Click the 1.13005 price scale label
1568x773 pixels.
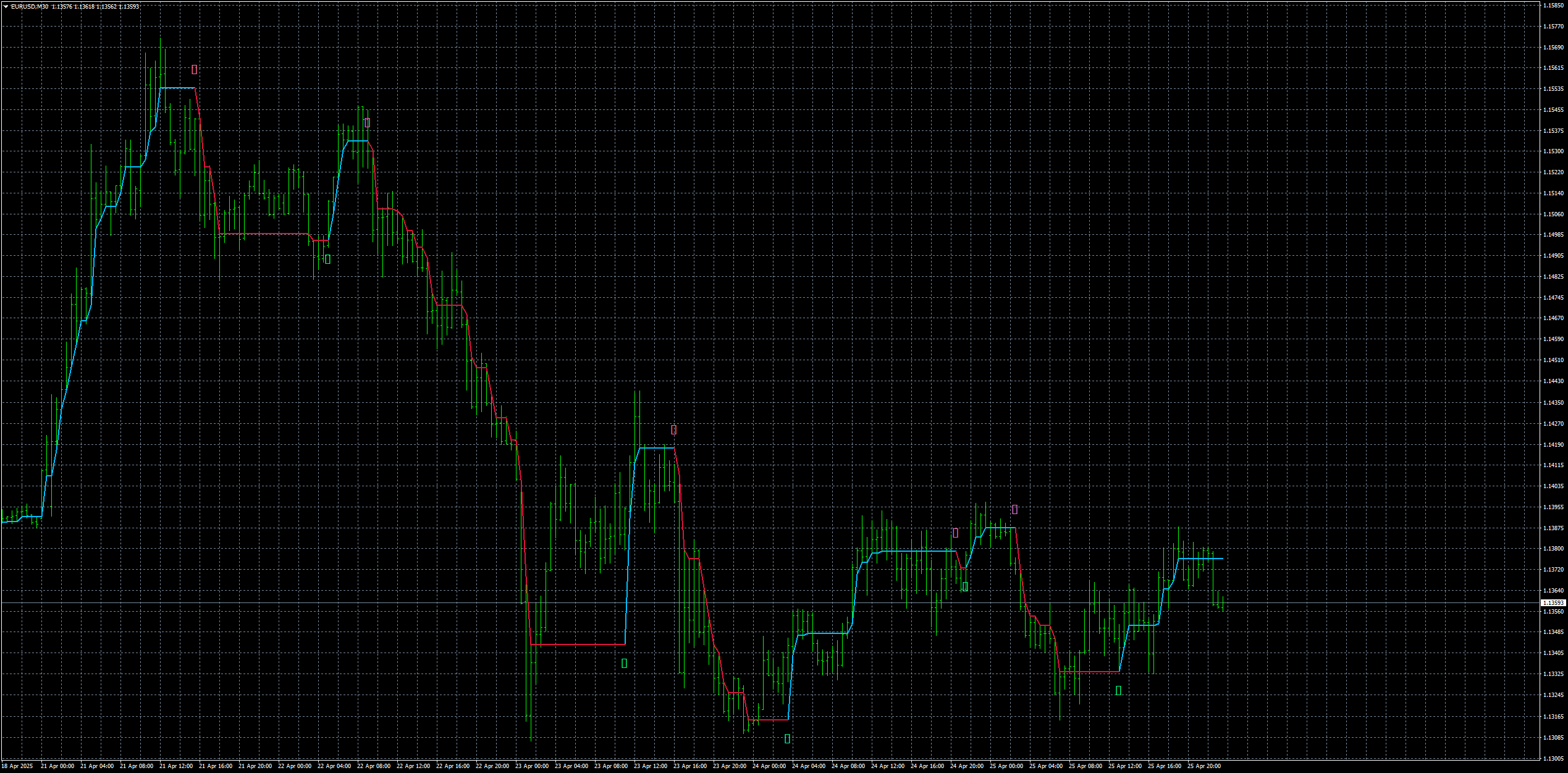click(1553, 759)
